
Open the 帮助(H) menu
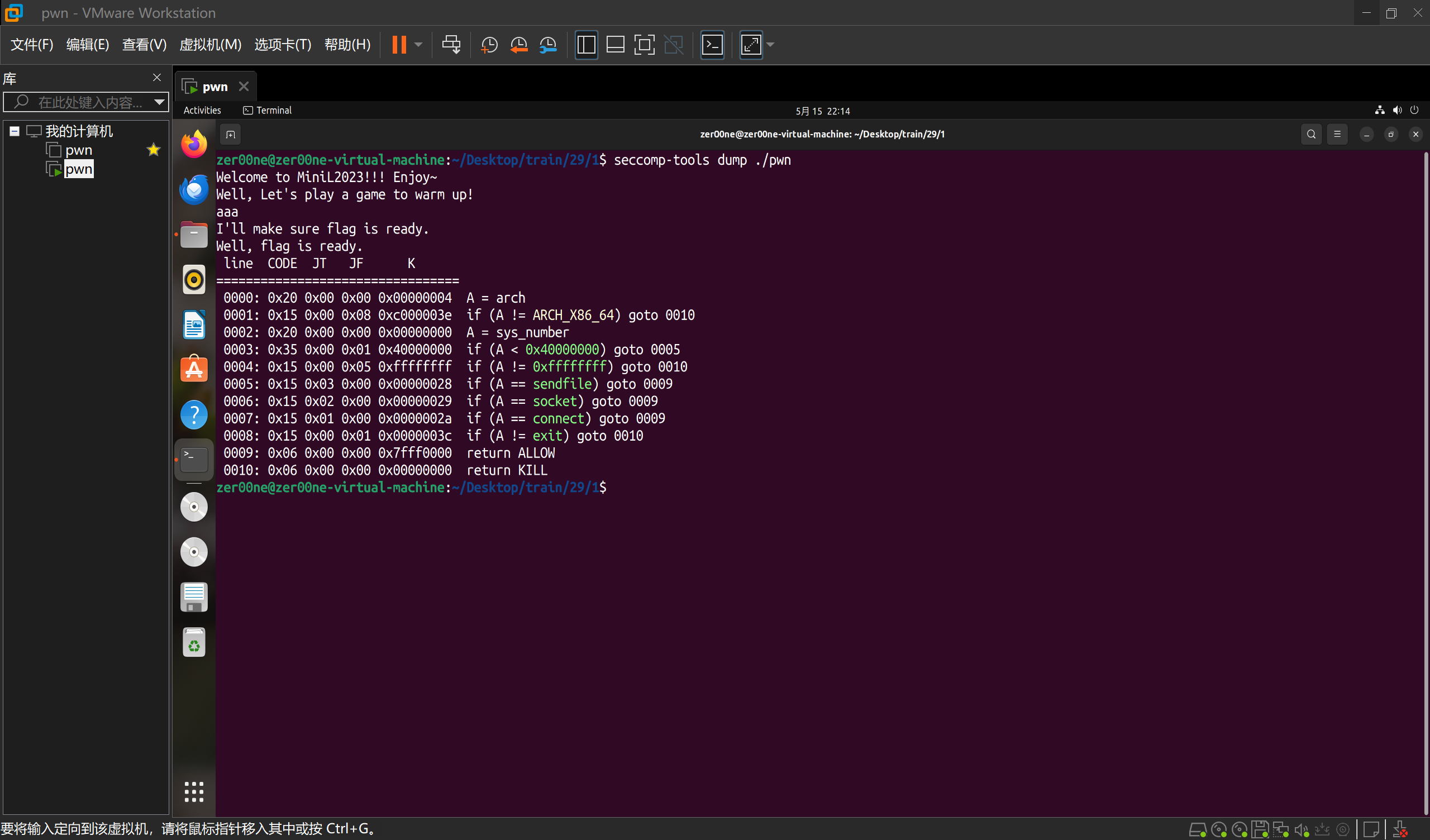pyautogui.click(x=347, y=44)
